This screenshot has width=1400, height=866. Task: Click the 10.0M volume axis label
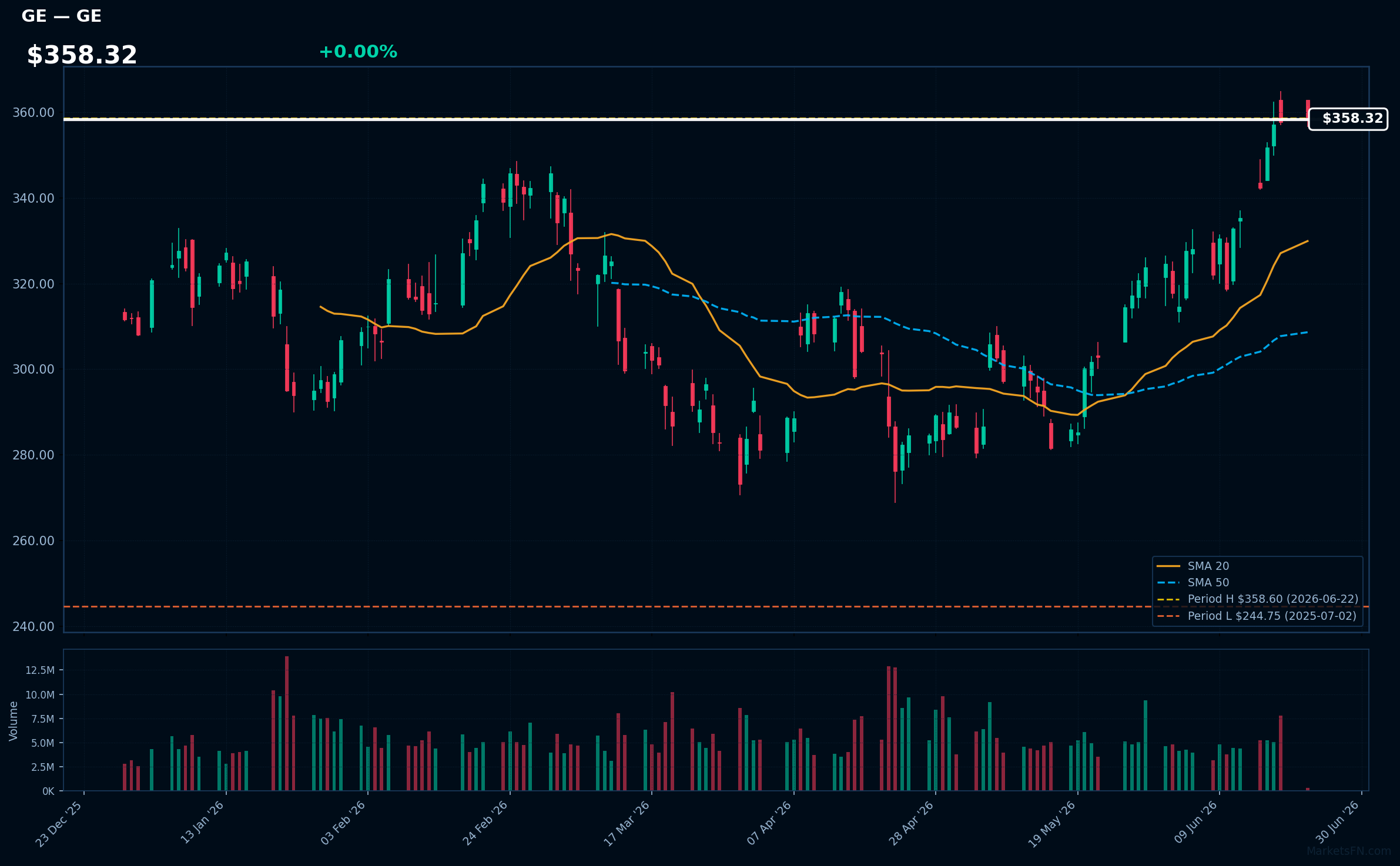click(40, 695)
